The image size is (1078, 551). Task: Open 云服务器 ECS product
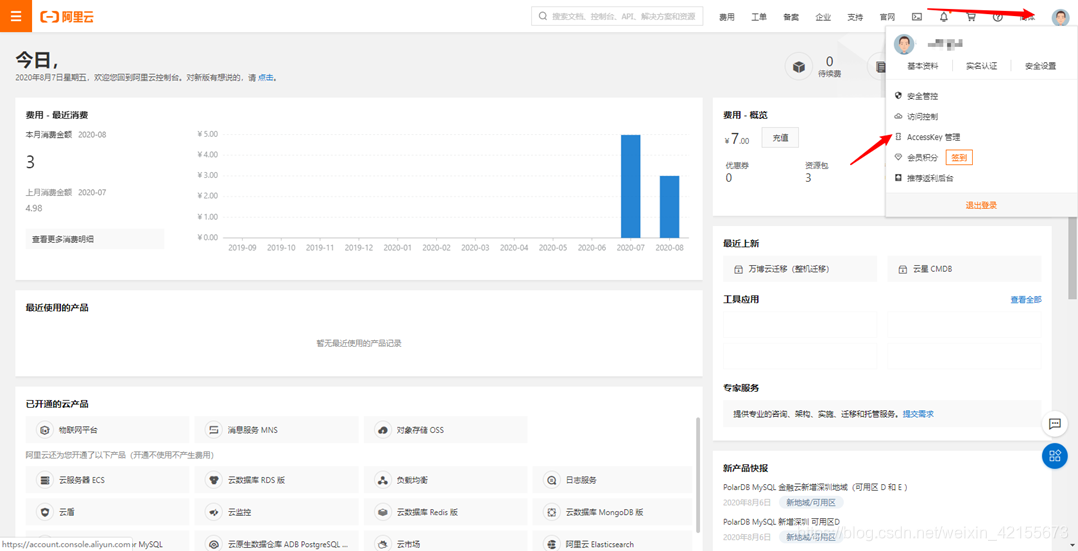pos(107,479)
